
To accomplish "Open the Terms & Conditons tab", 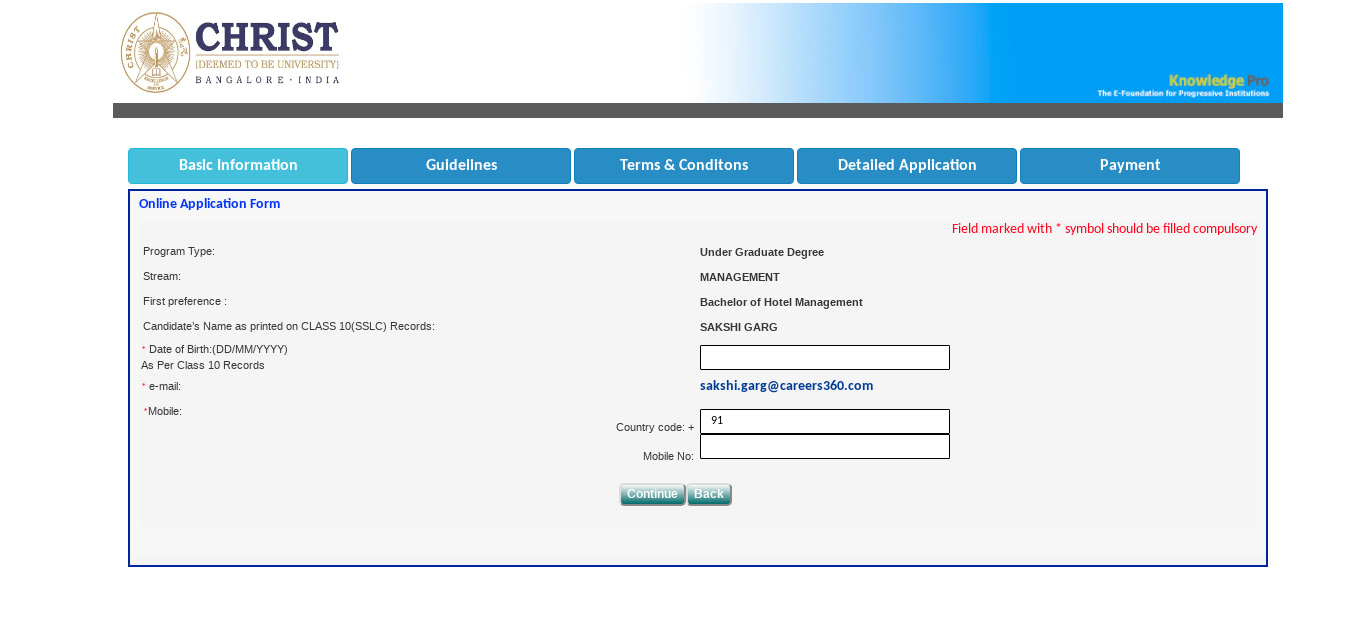I will point(683,165).
